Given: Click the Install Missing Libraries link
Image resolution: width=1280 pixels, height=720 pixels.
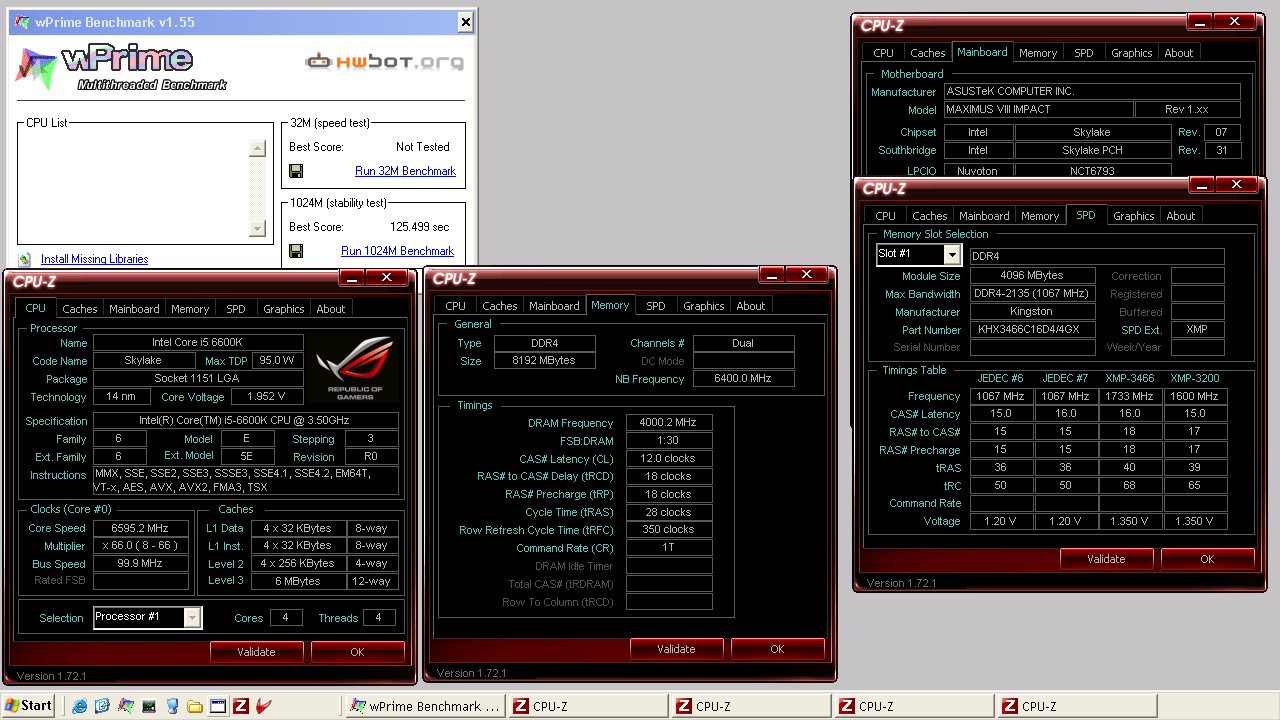Looking at the screenshot, I should [94, 259].
